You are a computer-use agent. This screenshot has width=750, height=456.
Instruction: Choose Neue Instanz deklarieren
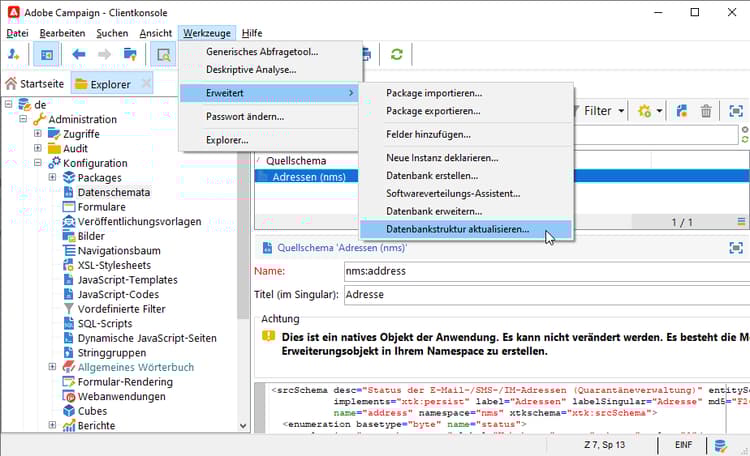point(466,158)
